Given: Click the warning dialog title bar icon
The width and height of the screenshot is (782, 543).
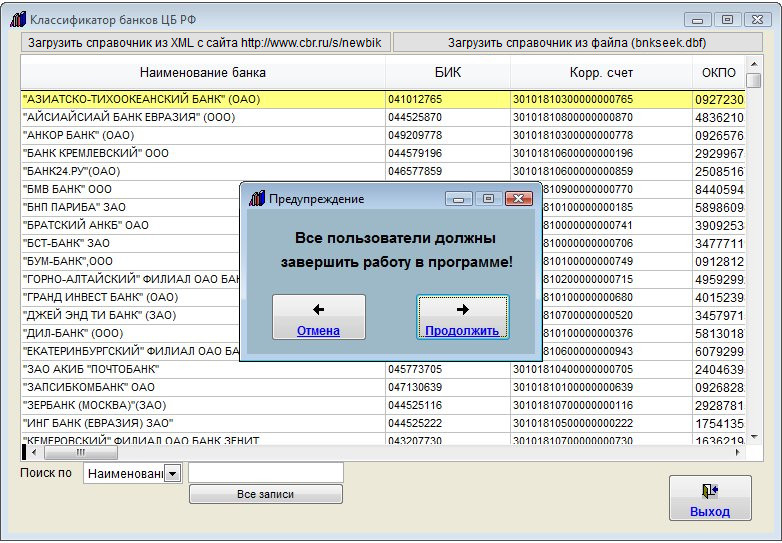Looking at the screenshot, I should (x=256, y=199).
